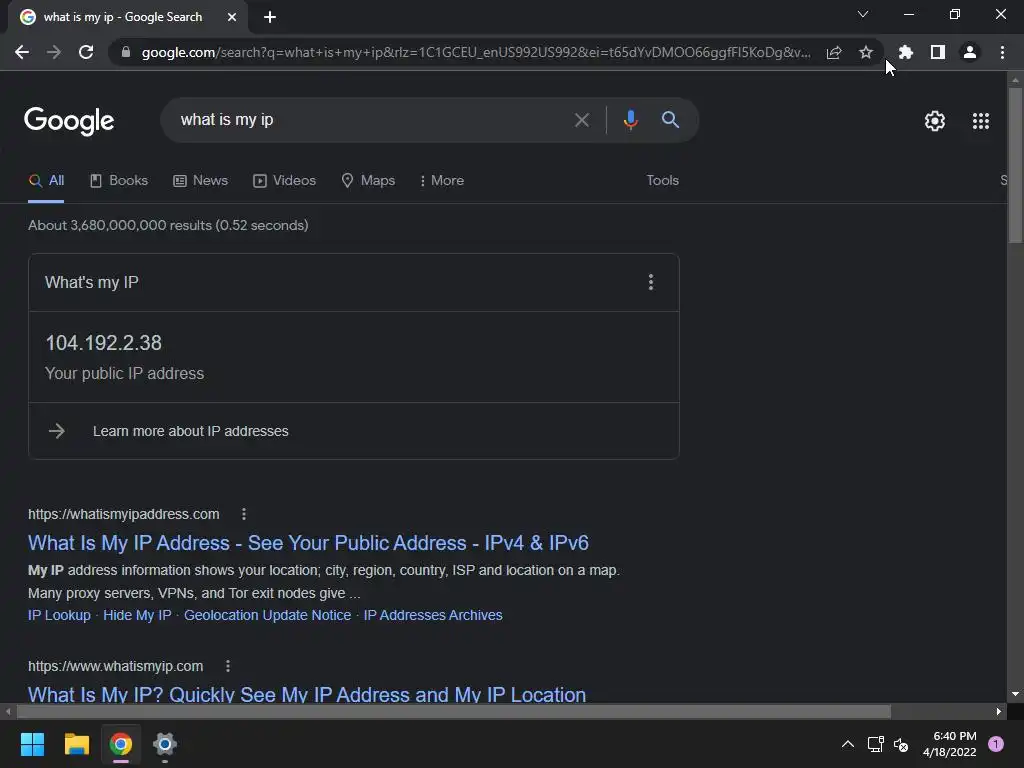The height and width of the screenshot is (768, 1024).
Task: Clear the search box text
Action: click(582, 120)
